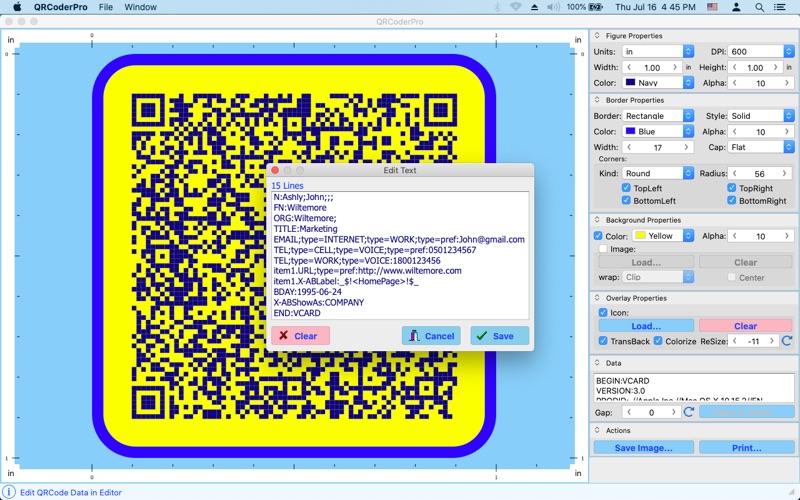Open the Spotlight search icon
Viewport: 800px width, 500px height.
(760, 7)
